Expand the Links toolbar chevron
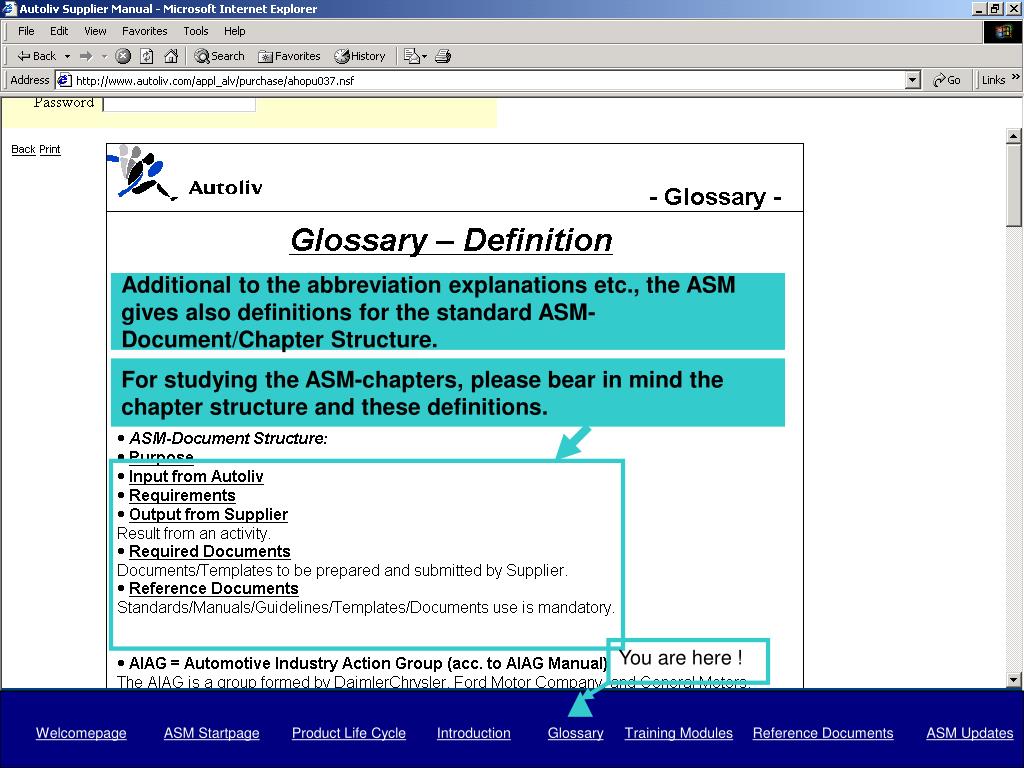The image size is (1024, 768). point(1016,78)
